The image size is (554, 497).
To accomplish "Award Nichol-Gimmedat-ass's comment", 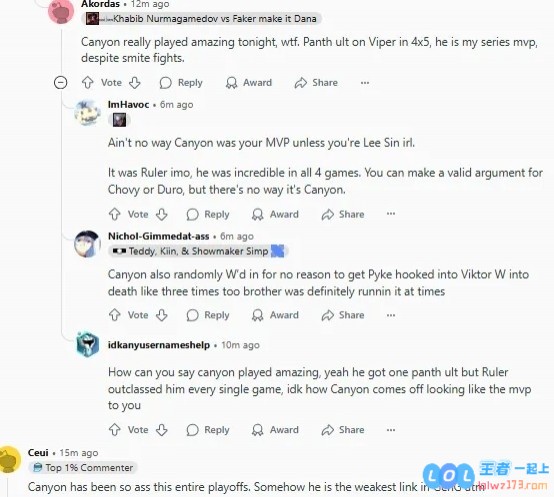I will point(275,315).
